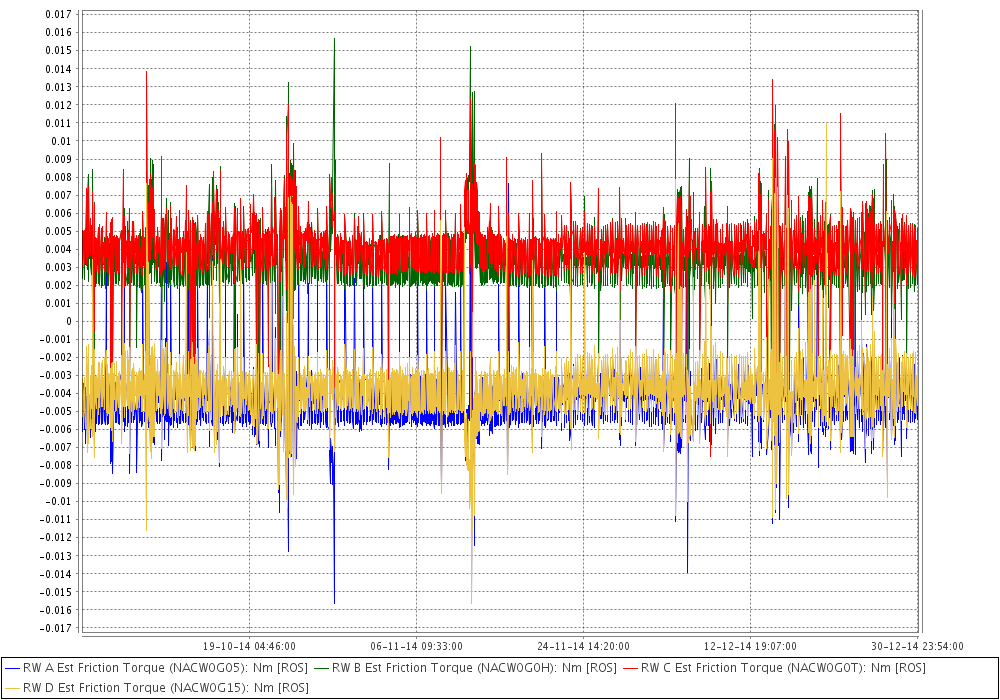The width and height of the screenshot is (1000, 700).
Task: Click the x-axis label 19-10-14 04:46:00
Action: [249, 646]
